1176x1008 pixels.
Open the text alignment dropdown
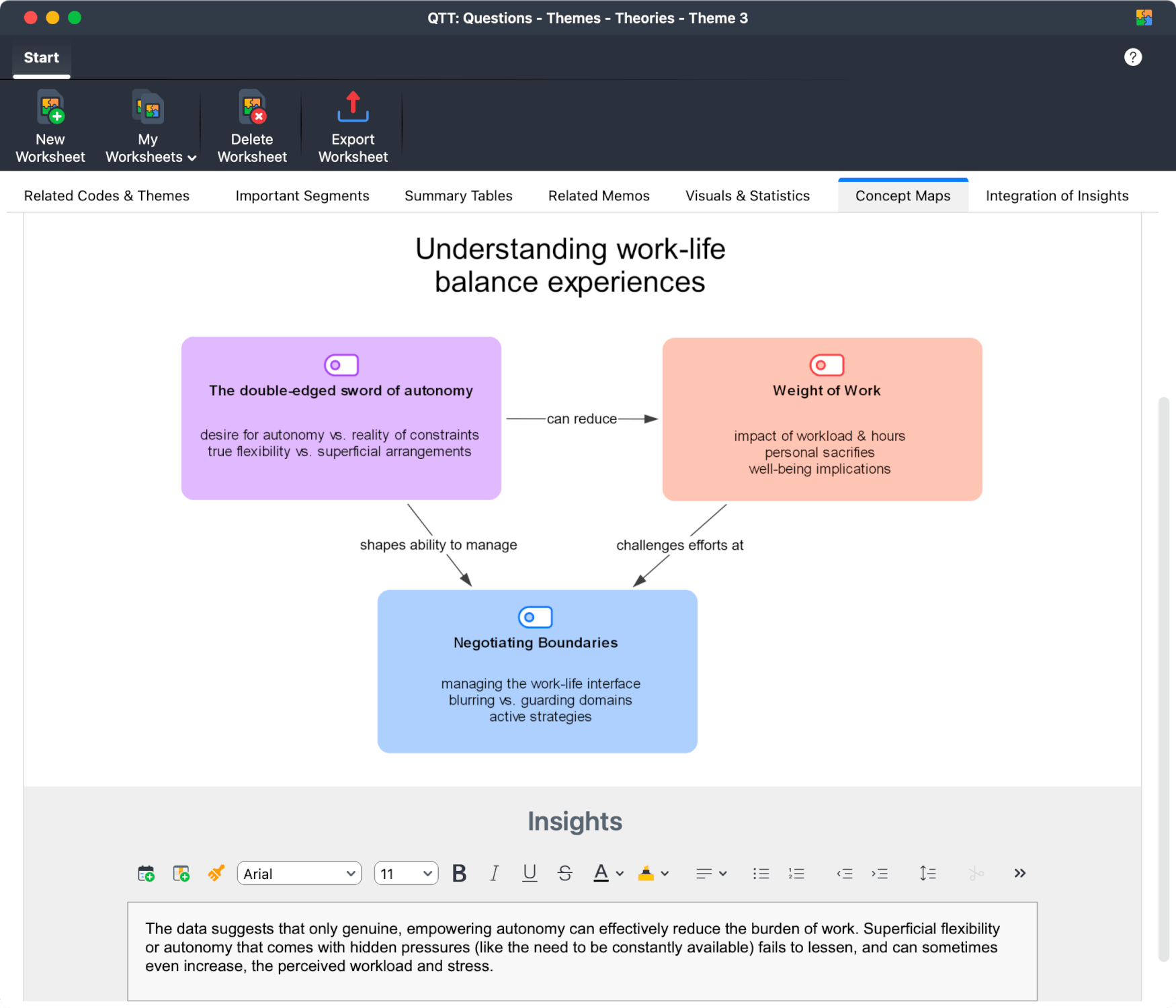click(x=711, y=874)
